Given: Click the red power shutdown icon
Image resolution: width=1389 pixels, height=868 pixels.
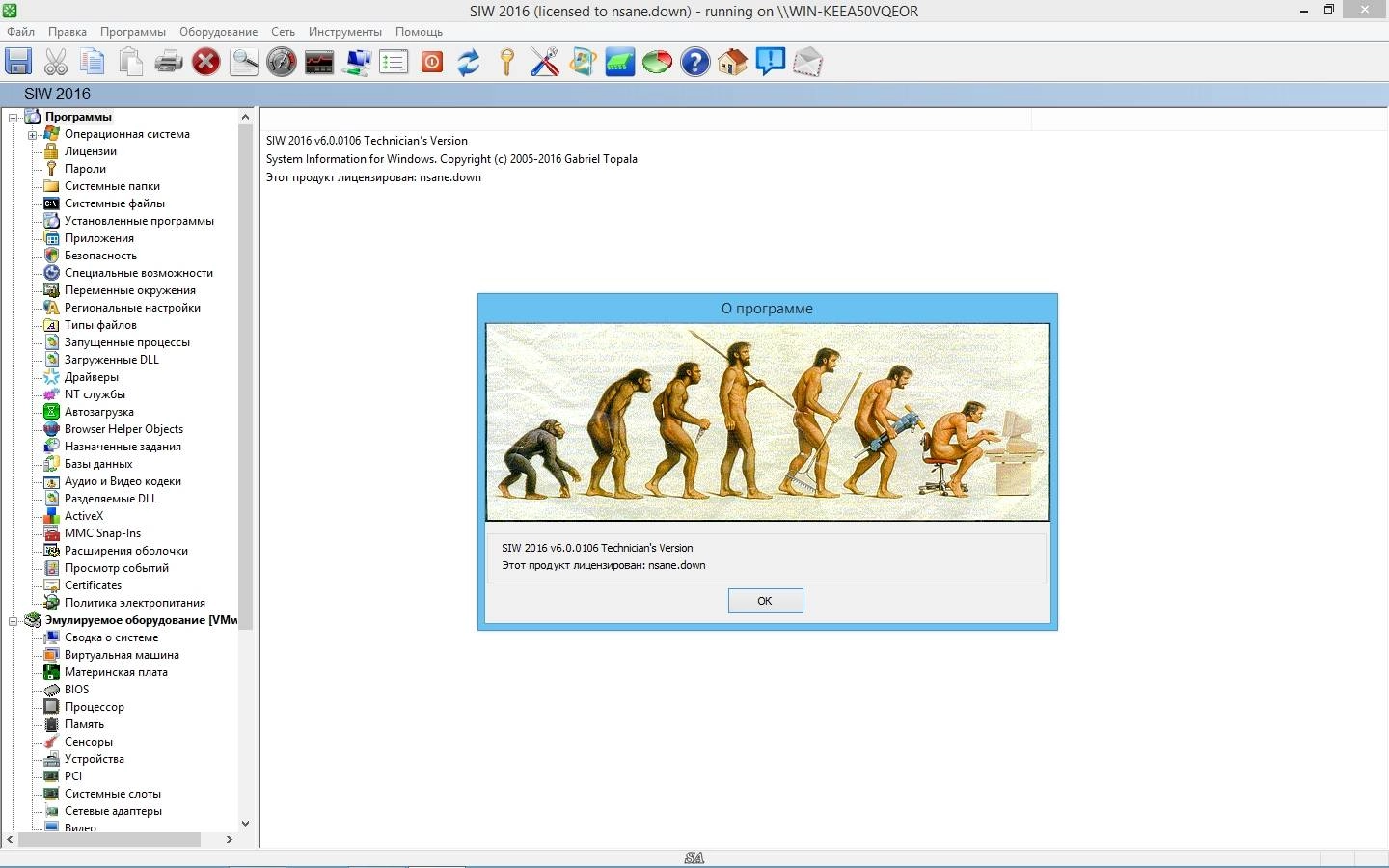Looking at the screenshot, I should point(432,63).
